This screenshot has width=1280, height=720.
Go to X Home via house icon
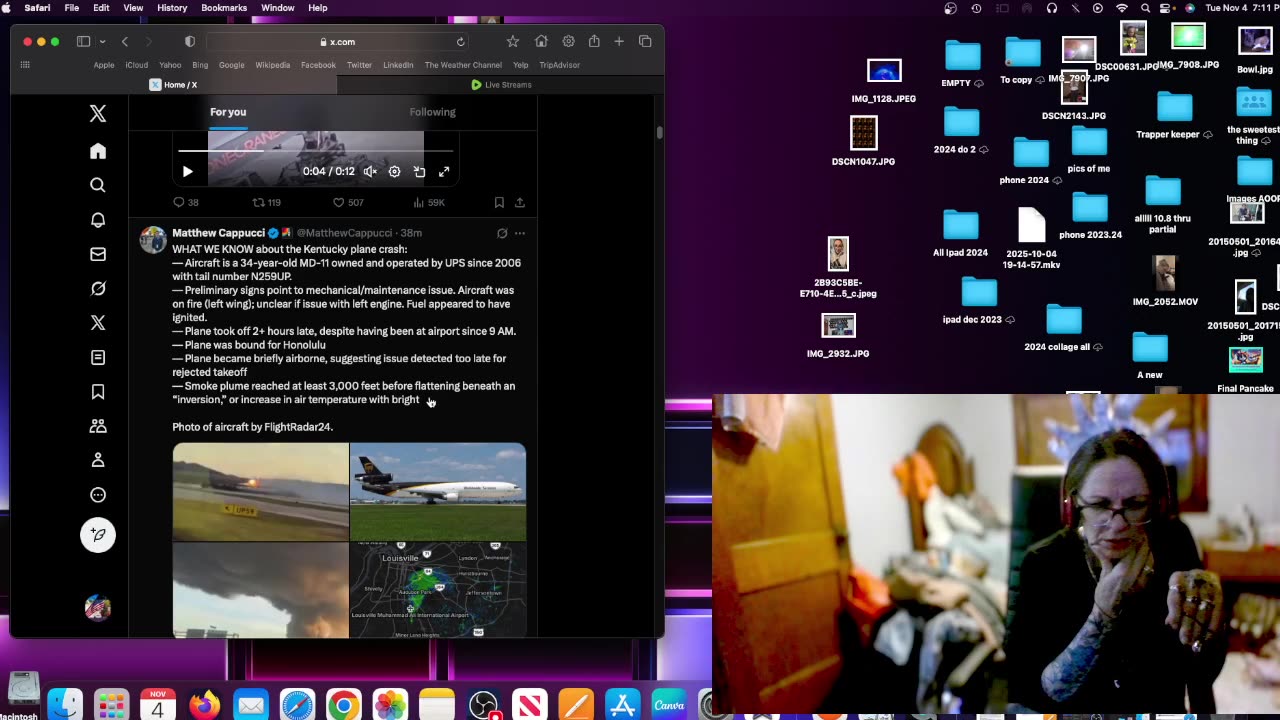[x=98, y=151]
